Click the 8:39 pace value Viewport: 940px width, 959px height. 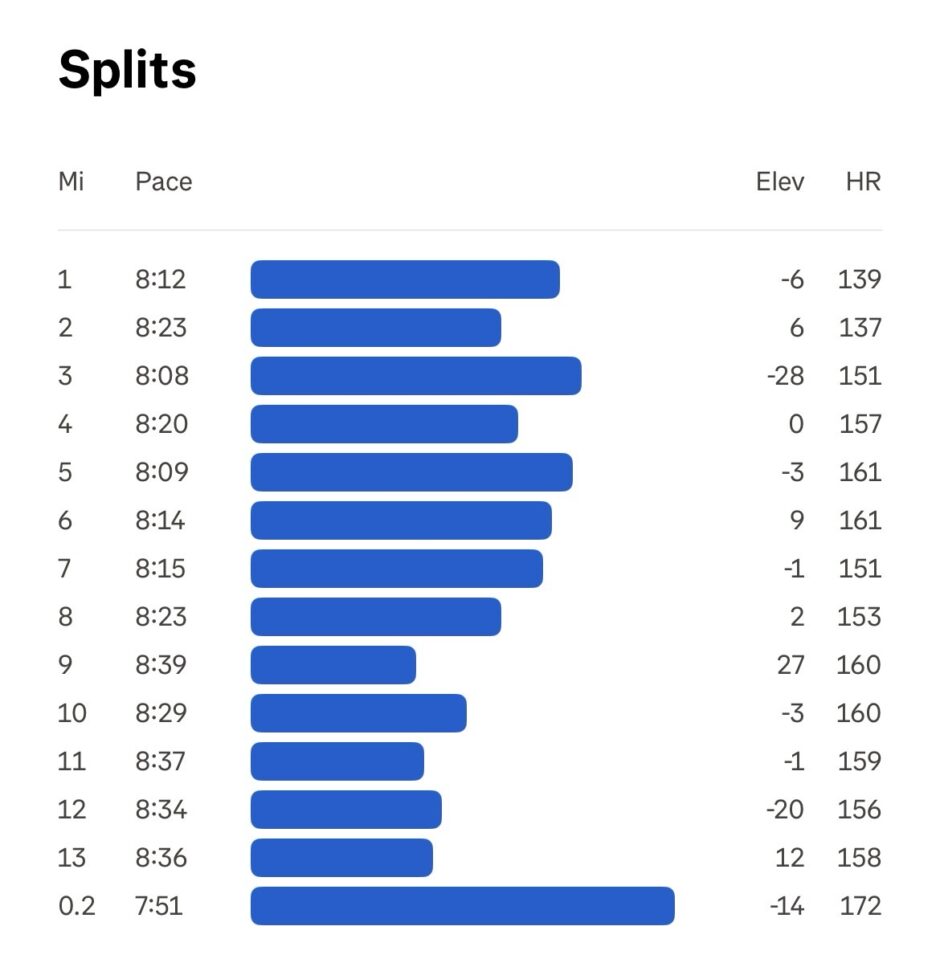click(161, 665)
